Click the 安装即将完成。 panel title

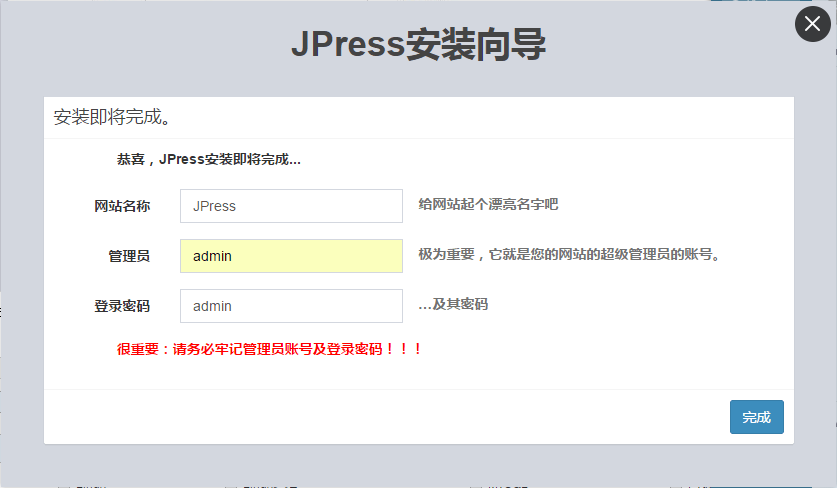pos(113,117)
